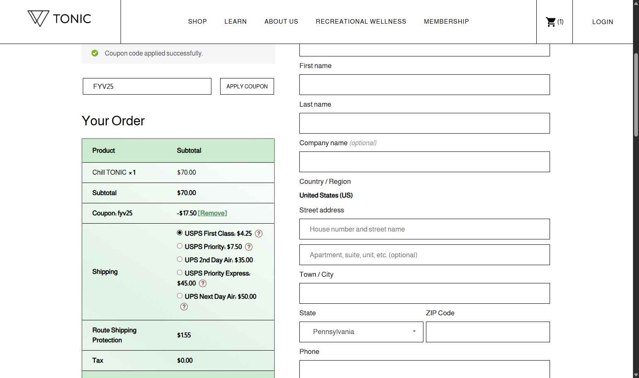Choose UPS 2nd Day Air shipping

[179, 259]
